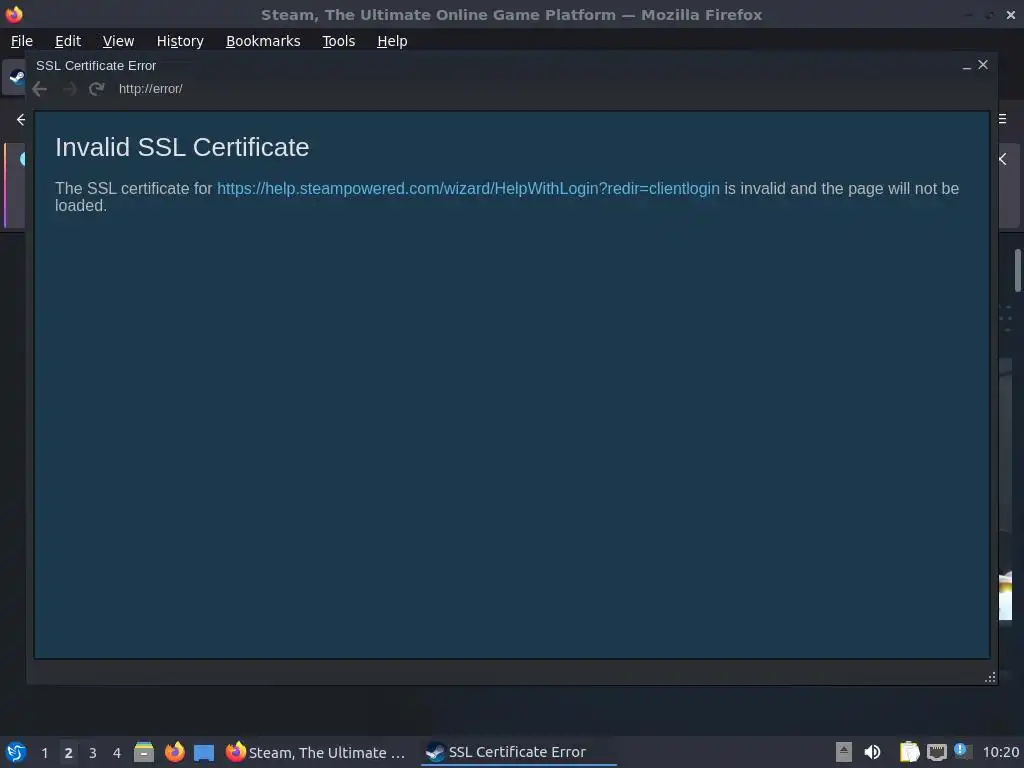This screenshot has width=1024, height=768.
Task: Switch to workspace 3
Action: tap(93, 753)
